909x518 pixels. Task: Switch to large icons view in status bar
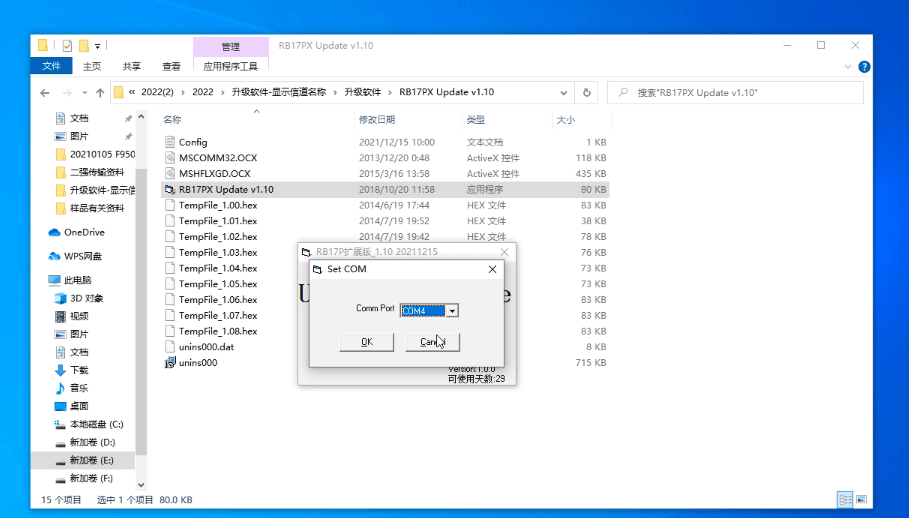pyautogui.click(x=863, y=499)
